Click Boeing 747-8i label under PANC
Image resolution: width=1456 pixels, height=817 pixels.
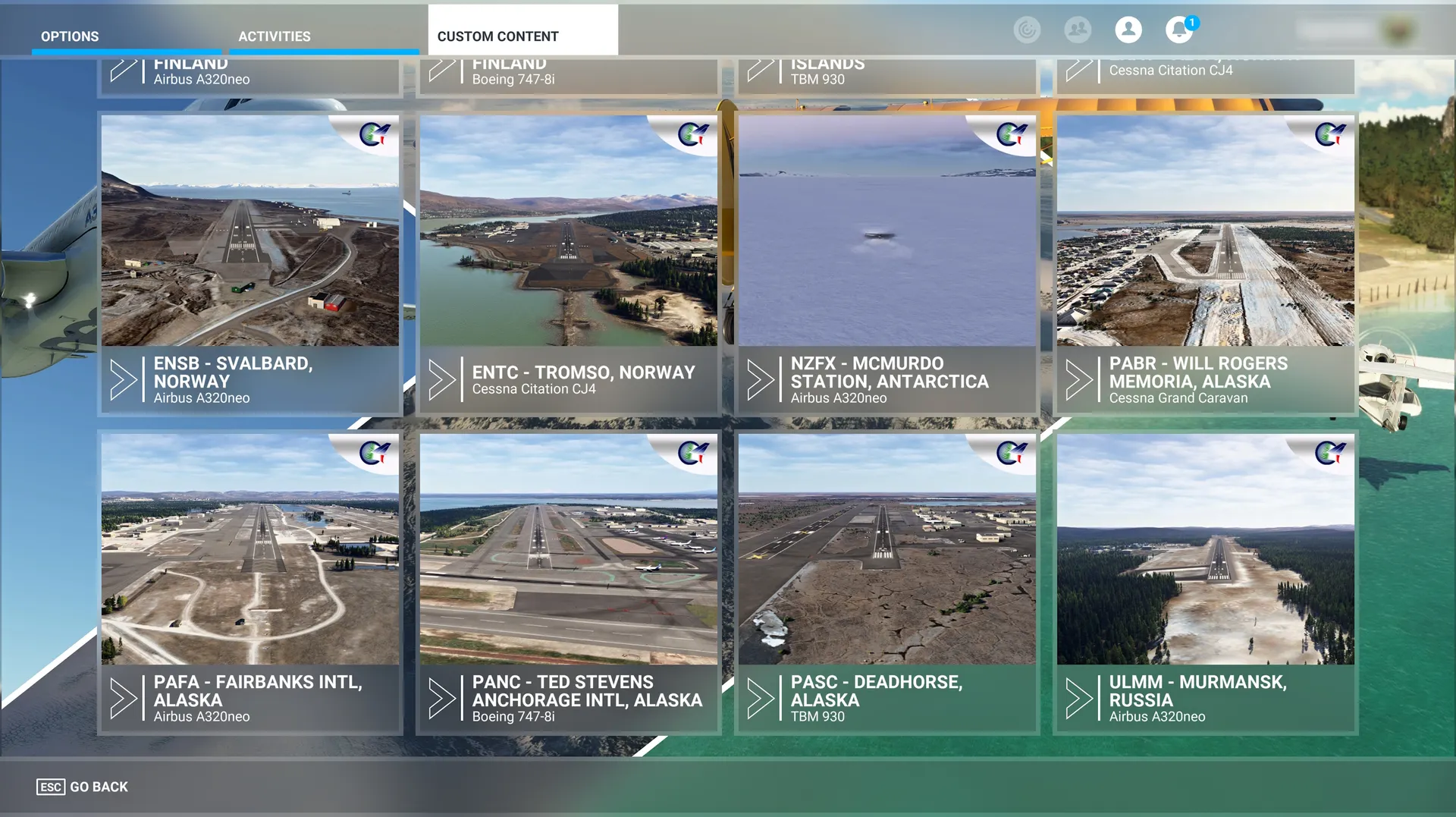513,717
